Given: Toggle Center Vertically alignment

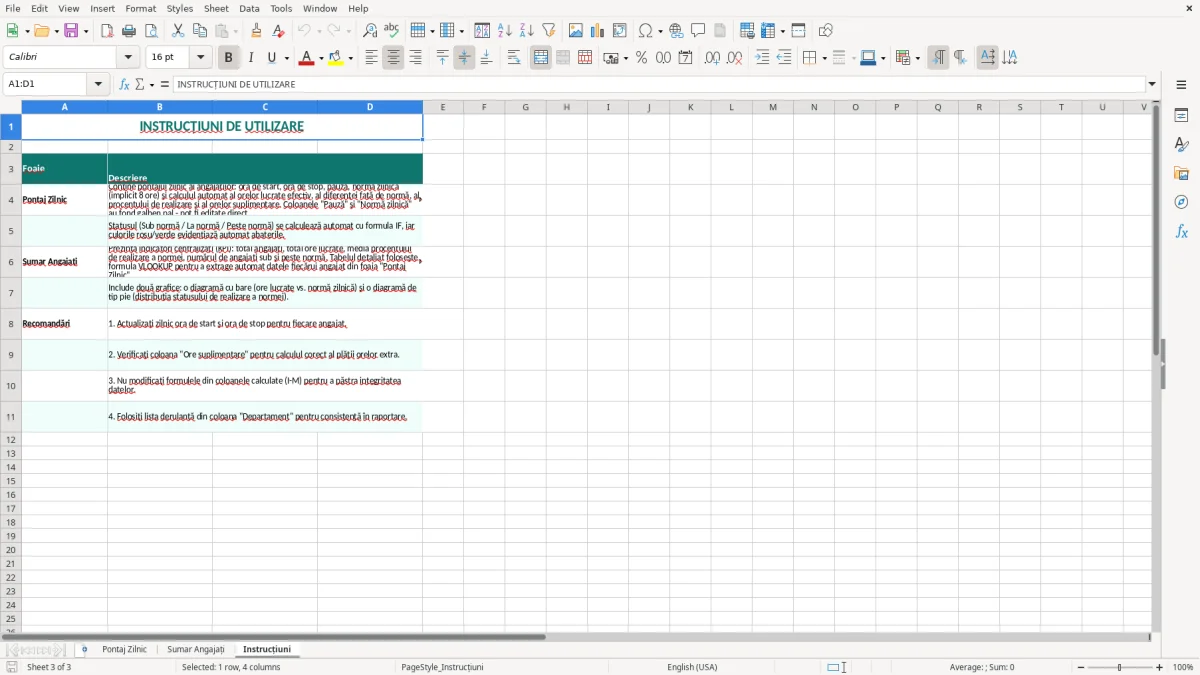Looking at the screenshot, I should click(465, 58).
